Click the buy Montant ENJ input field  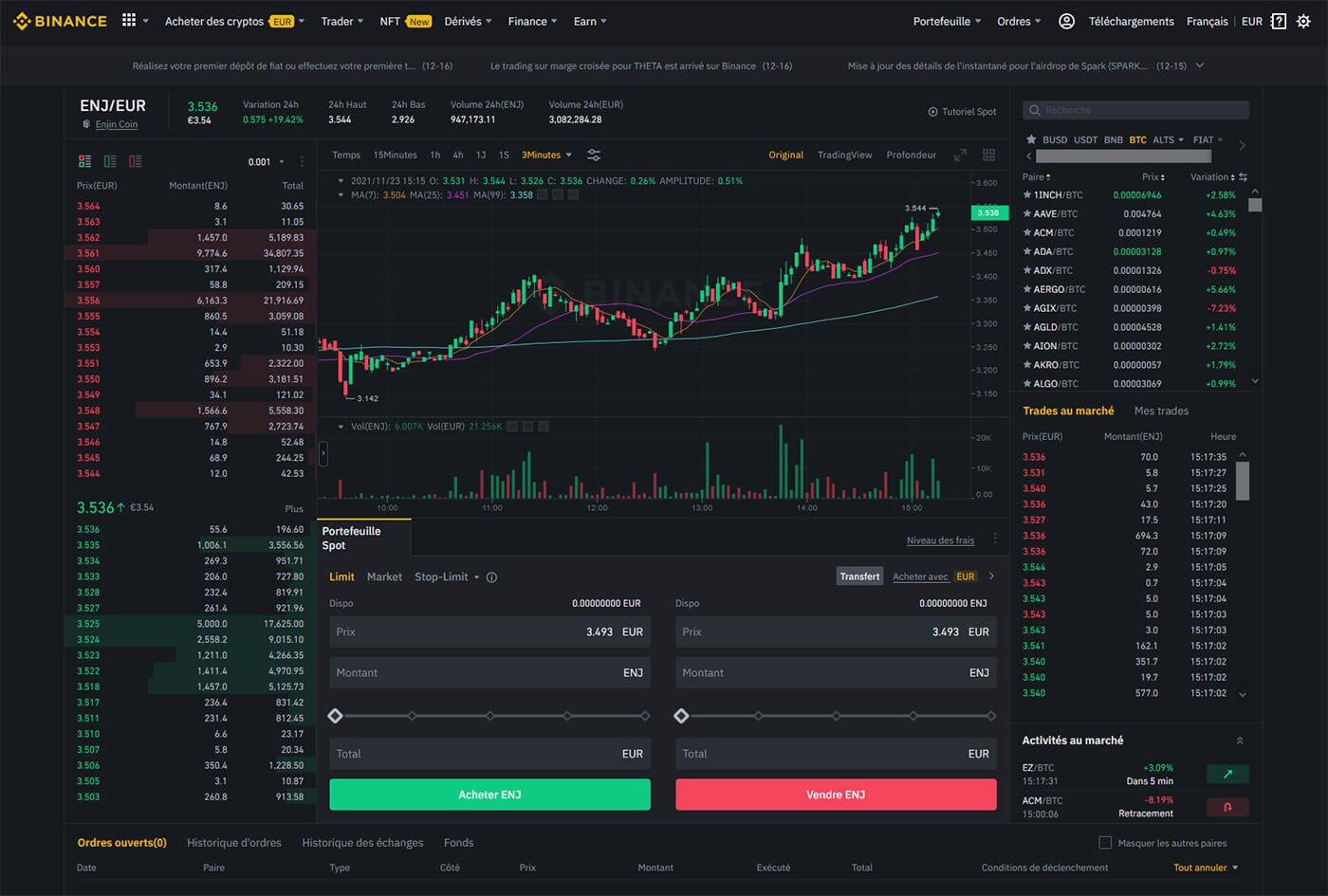coord(489,672)
